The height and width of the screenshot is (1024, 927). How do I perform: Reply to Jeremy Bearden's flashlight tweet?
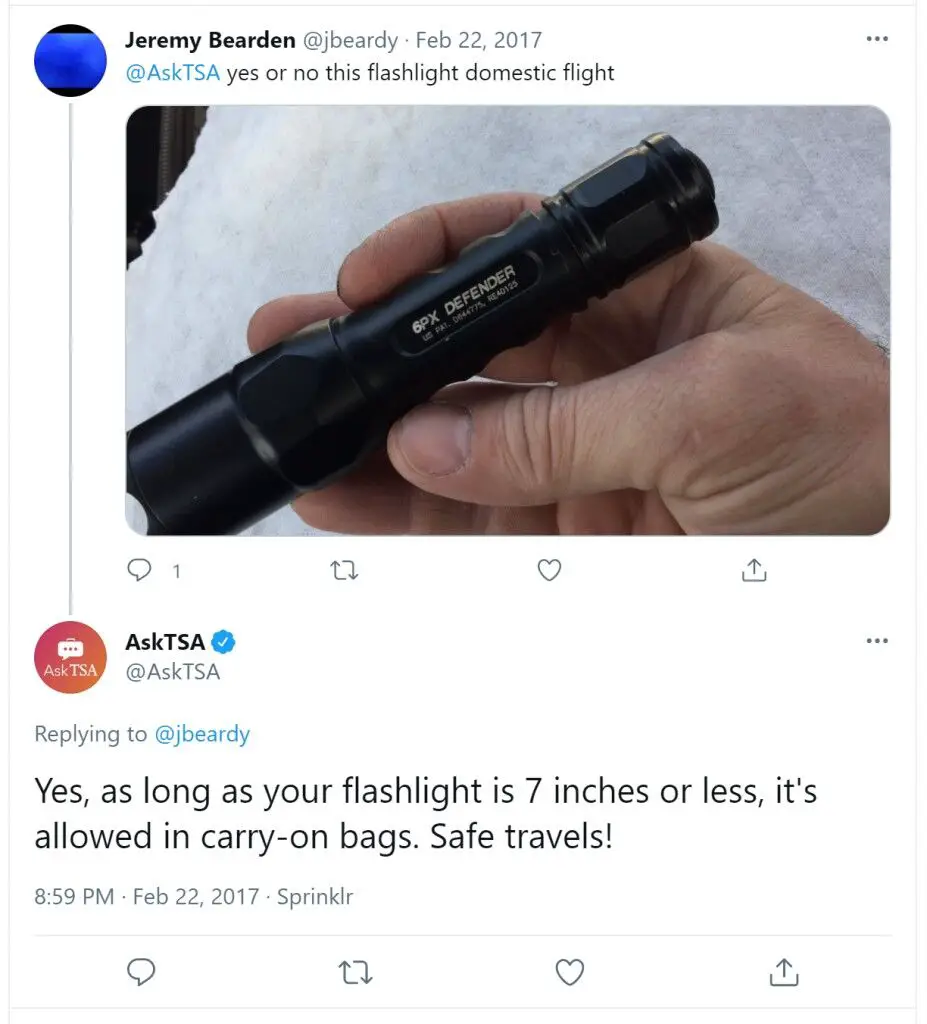pos(140,570)
